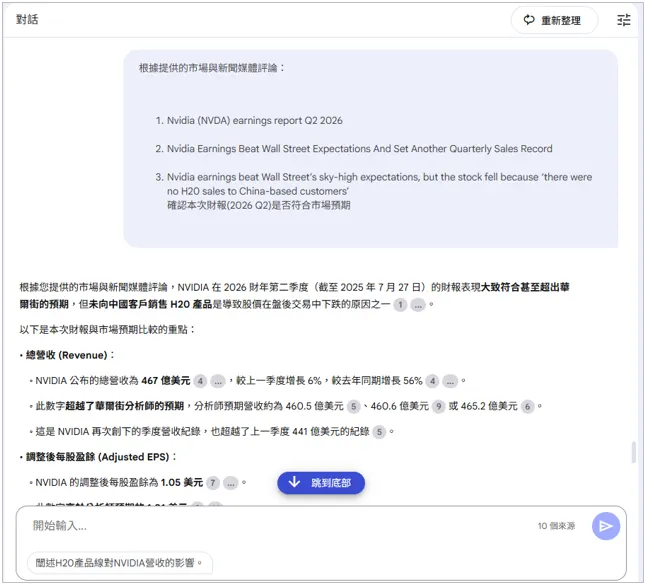The width and height of the screenshot is (646, 585).
Task: Click text Nvidia Earnings Beat Wall Street Expectations
Action: tap(269, 149)
